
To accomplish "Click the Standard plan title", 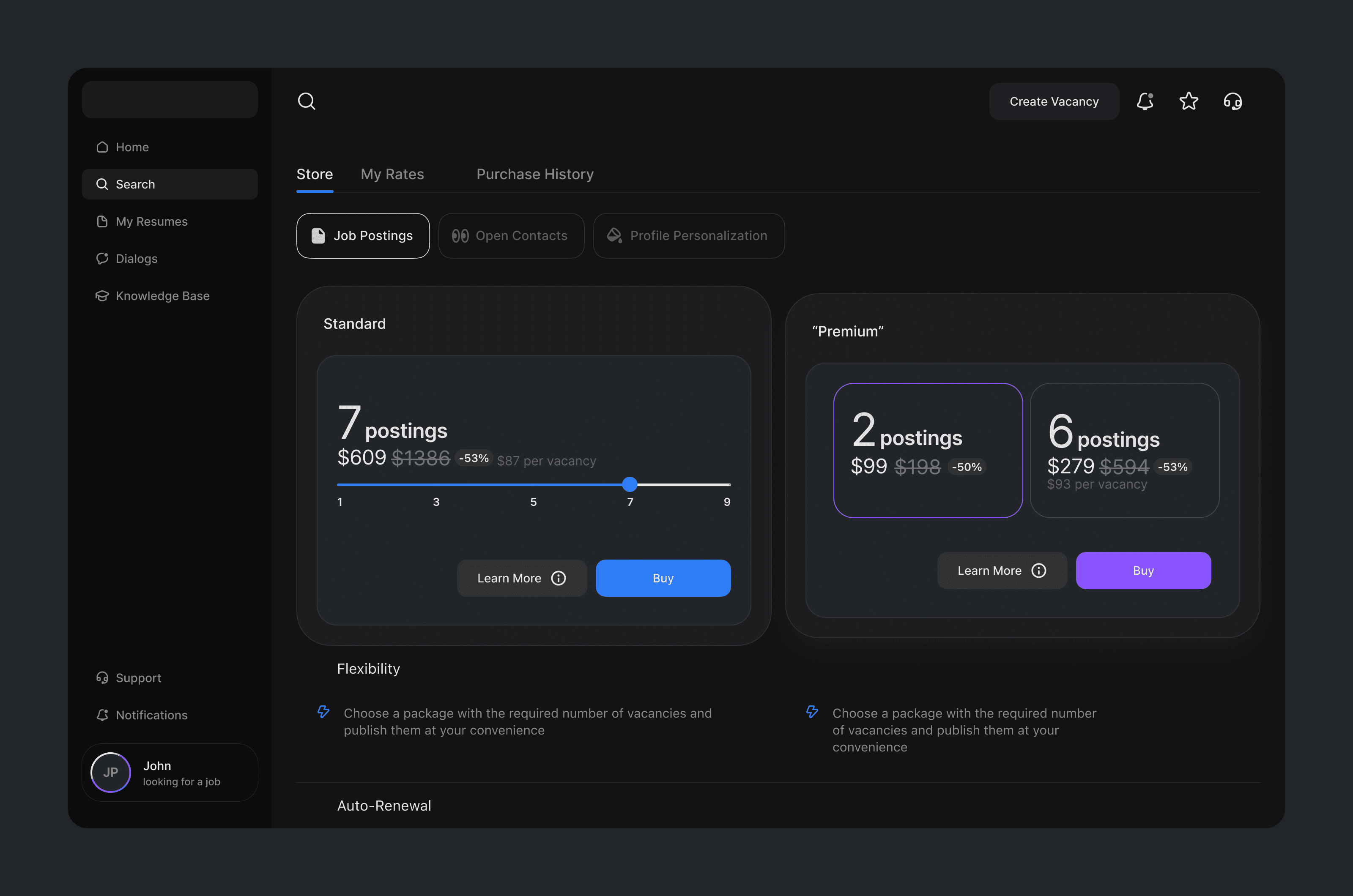I will click(x=354, y=324).
